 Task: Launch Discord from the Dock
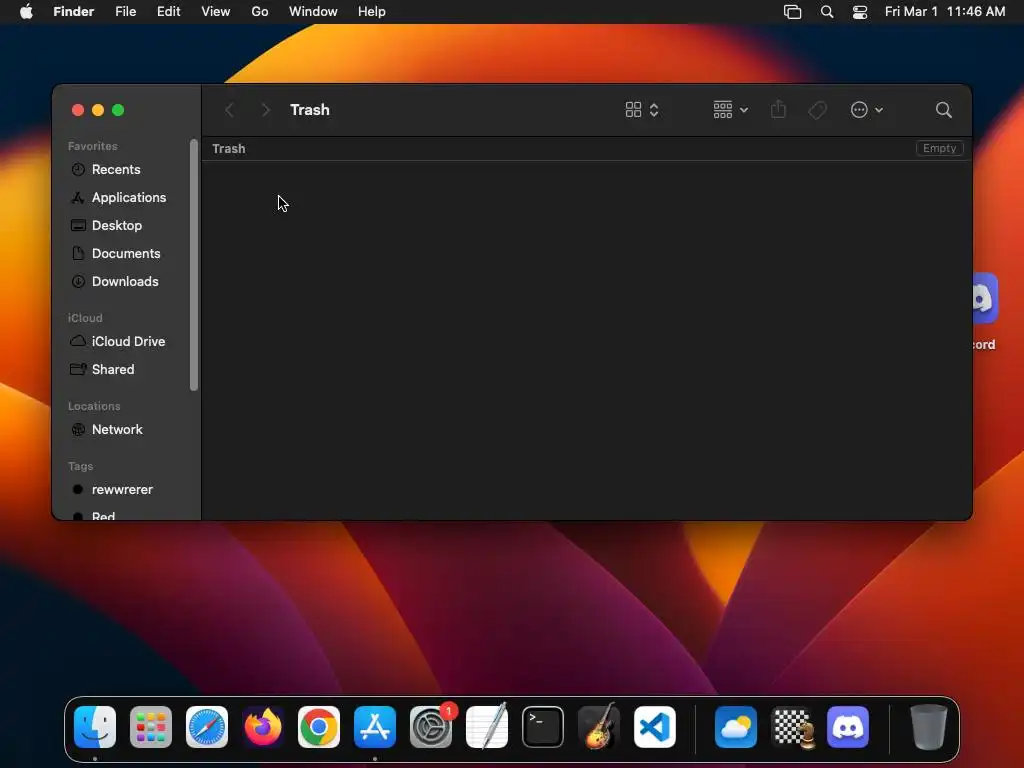[848, 727]
